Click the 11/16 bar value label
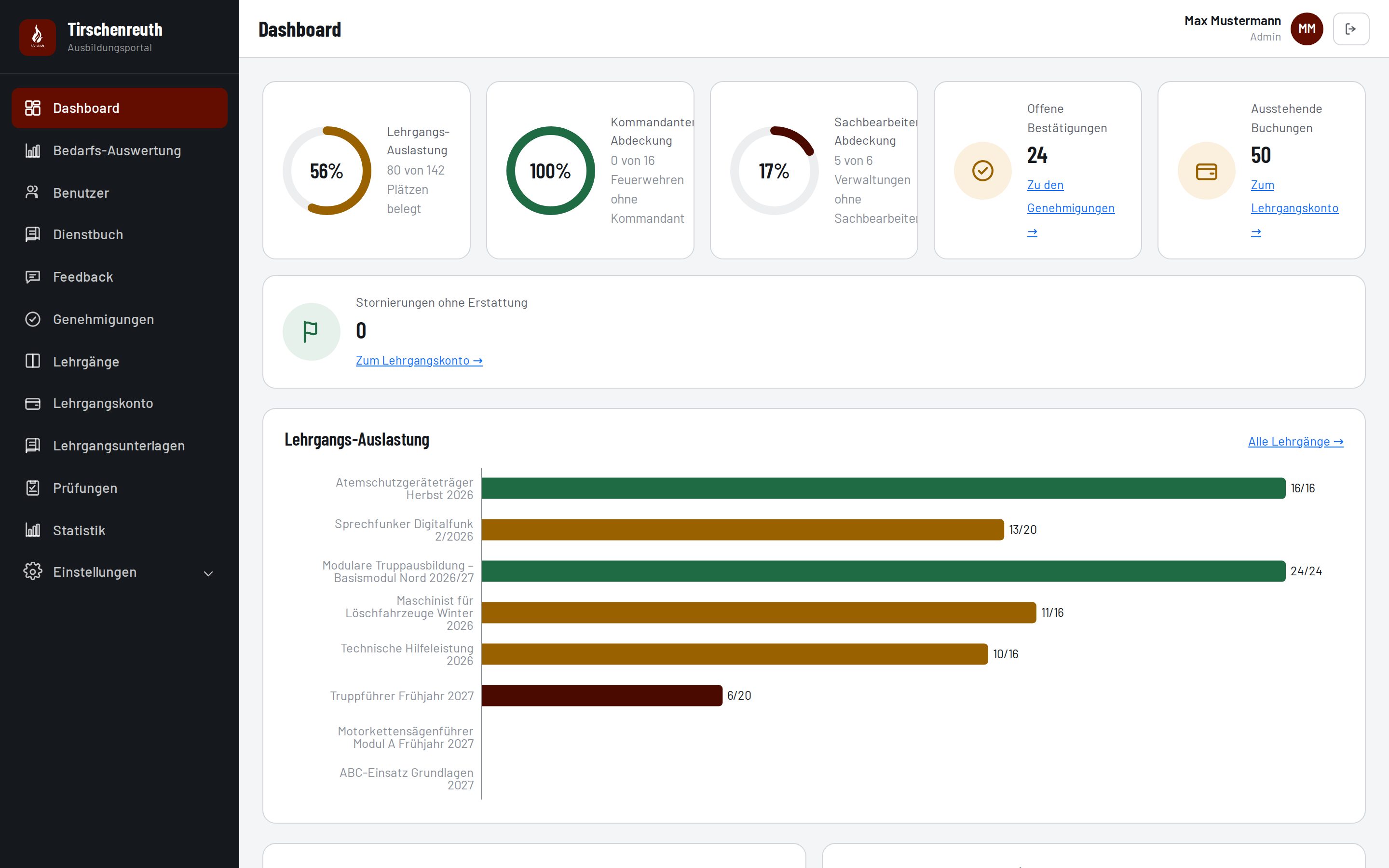Image resolution: width=1389 pixels, height=868 pixels. 1052,612
